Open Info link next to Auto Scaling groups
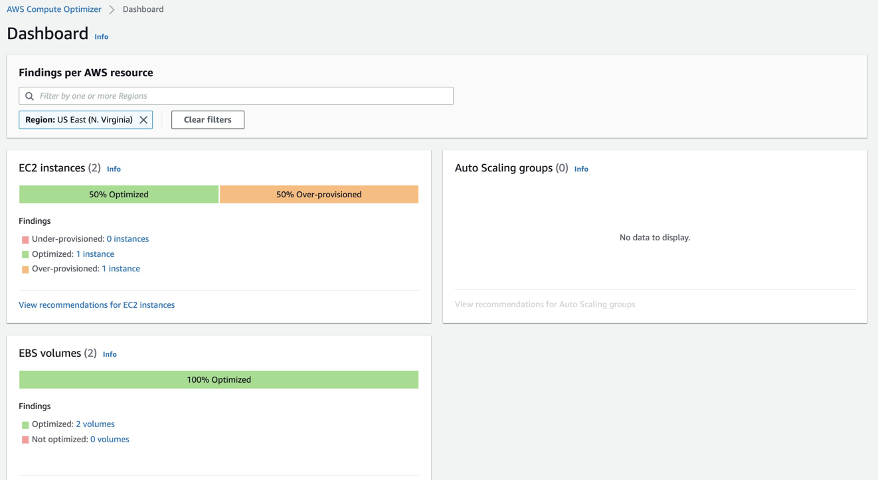This screenshot has width=879, height=481. click(581, 169)
